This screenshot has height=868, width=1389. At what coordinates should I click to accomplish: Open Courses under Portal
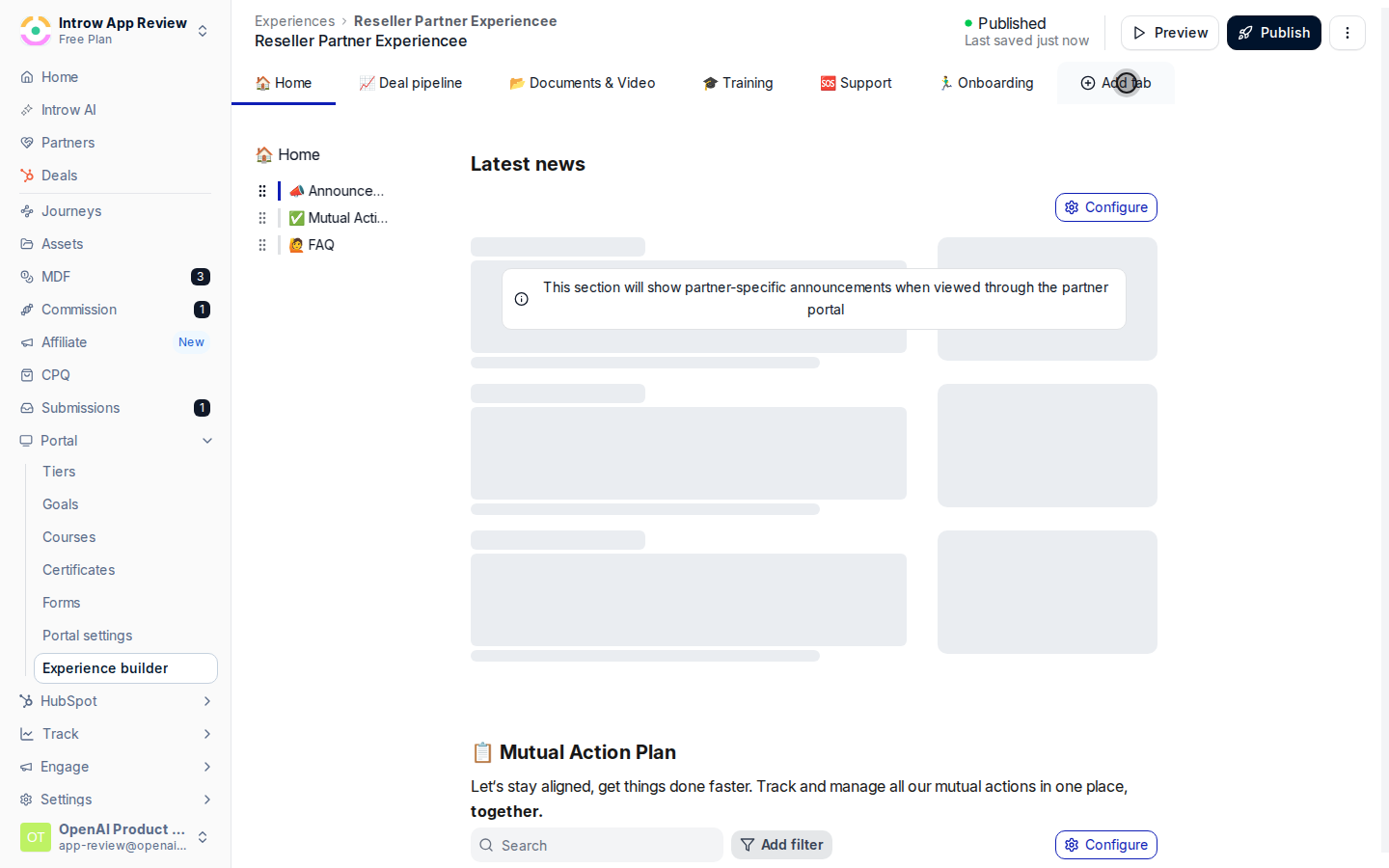69,537
